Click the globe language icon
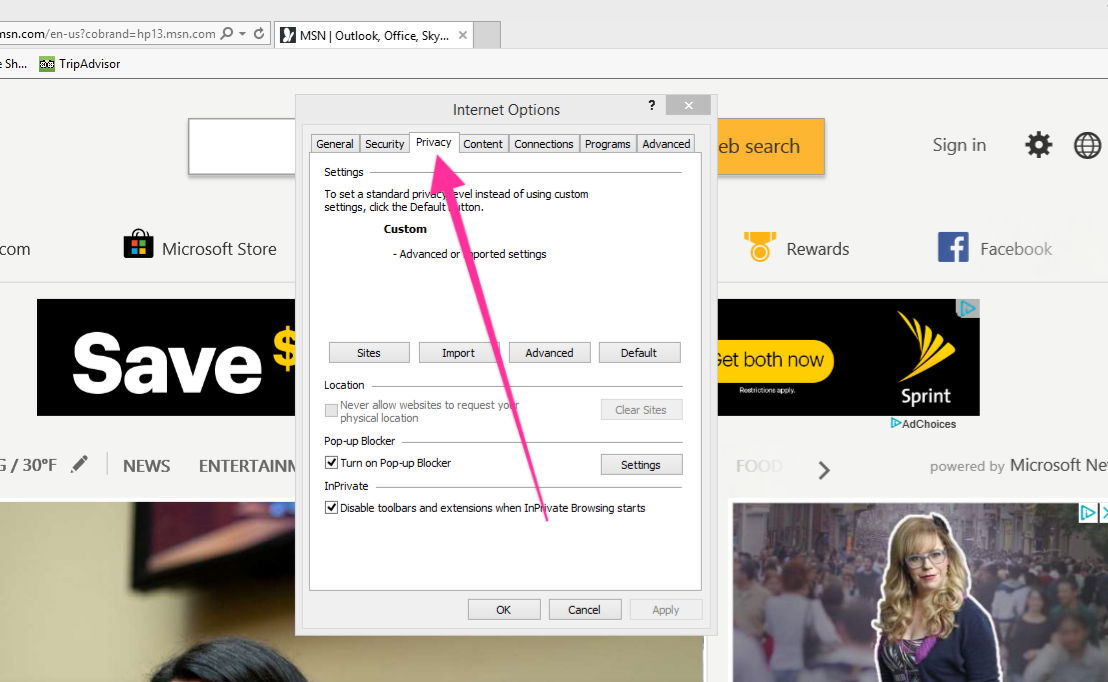 click(1087, 145)
